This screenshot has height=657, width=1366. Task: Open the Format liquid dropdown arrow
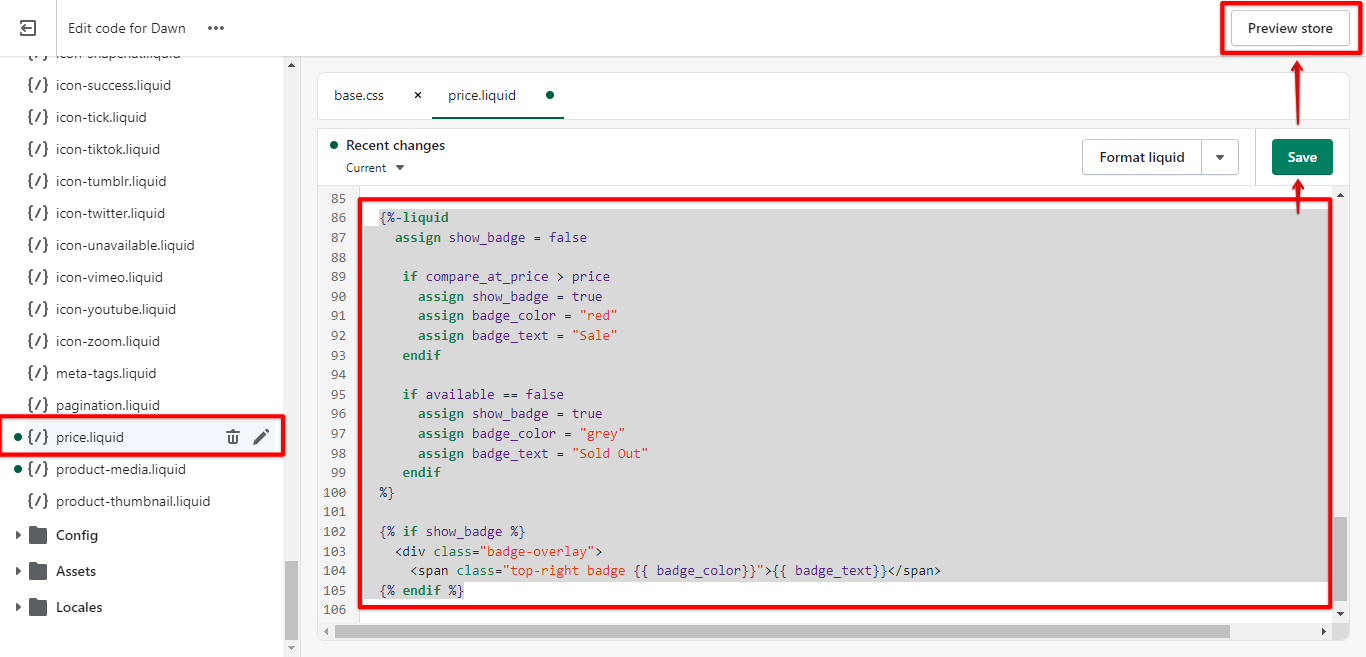1220,157
